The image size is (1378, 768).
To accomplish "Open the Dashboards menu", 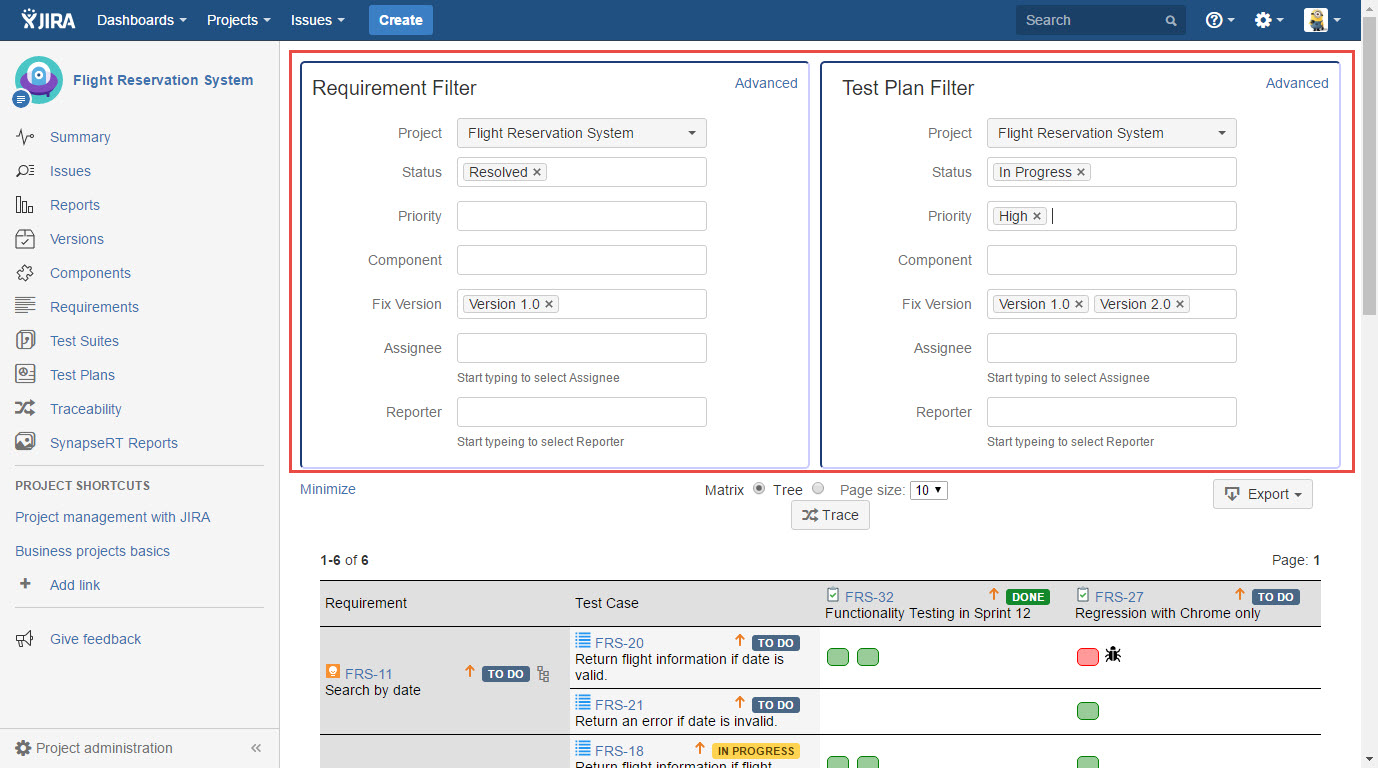I will coord(142,20).
